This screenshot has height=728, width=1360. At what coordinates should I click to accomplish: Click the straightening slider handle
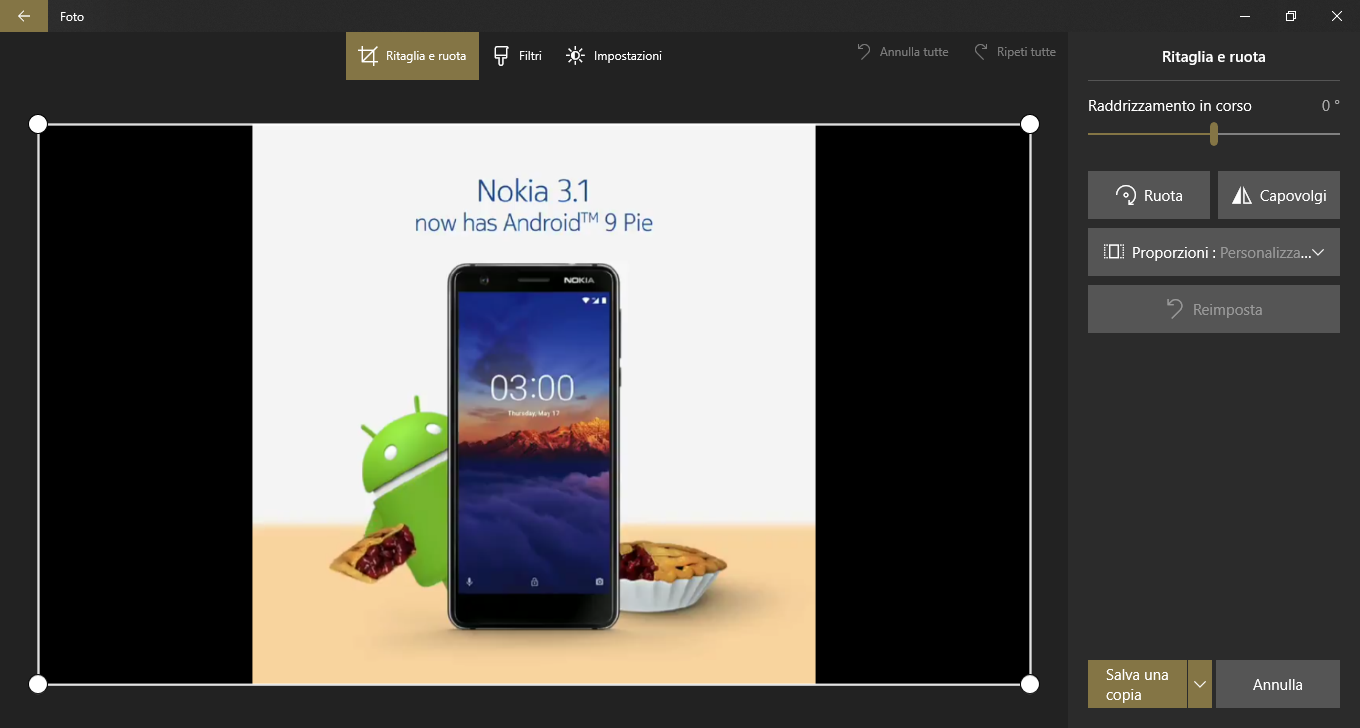1213,134
